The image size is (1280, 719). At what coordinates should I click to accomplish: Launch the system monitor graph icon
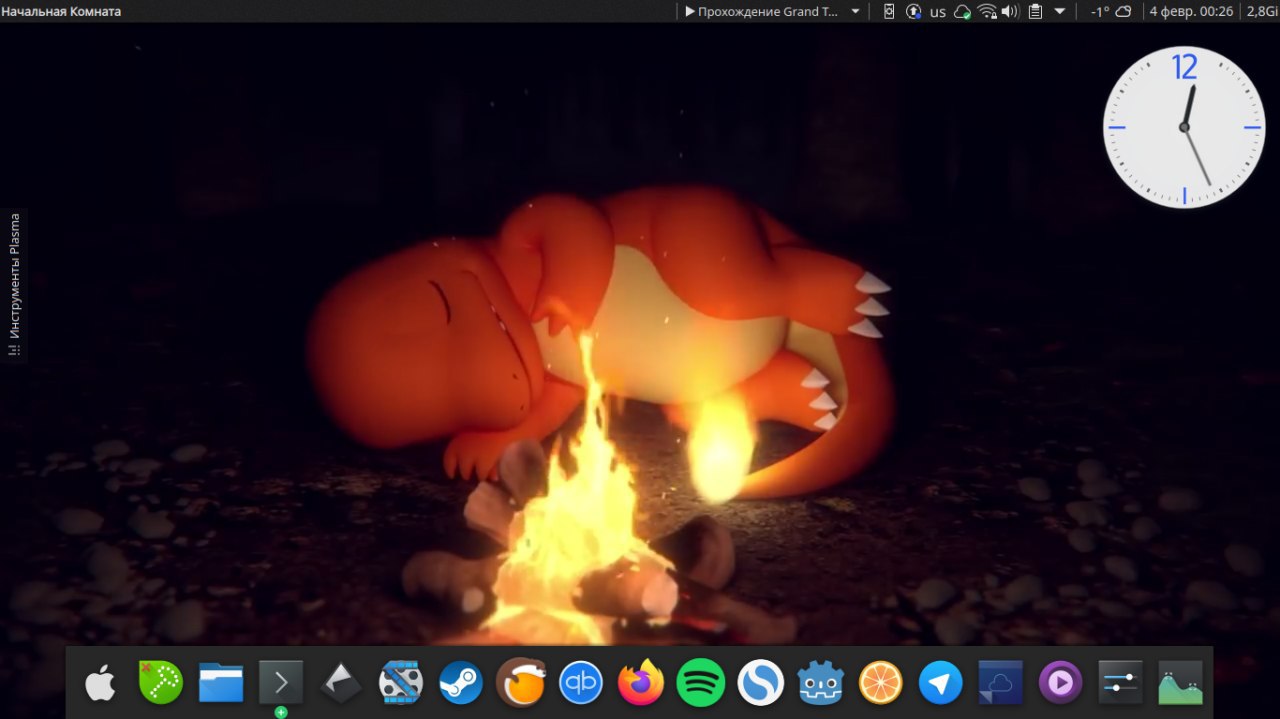[x=1181, y=684]
